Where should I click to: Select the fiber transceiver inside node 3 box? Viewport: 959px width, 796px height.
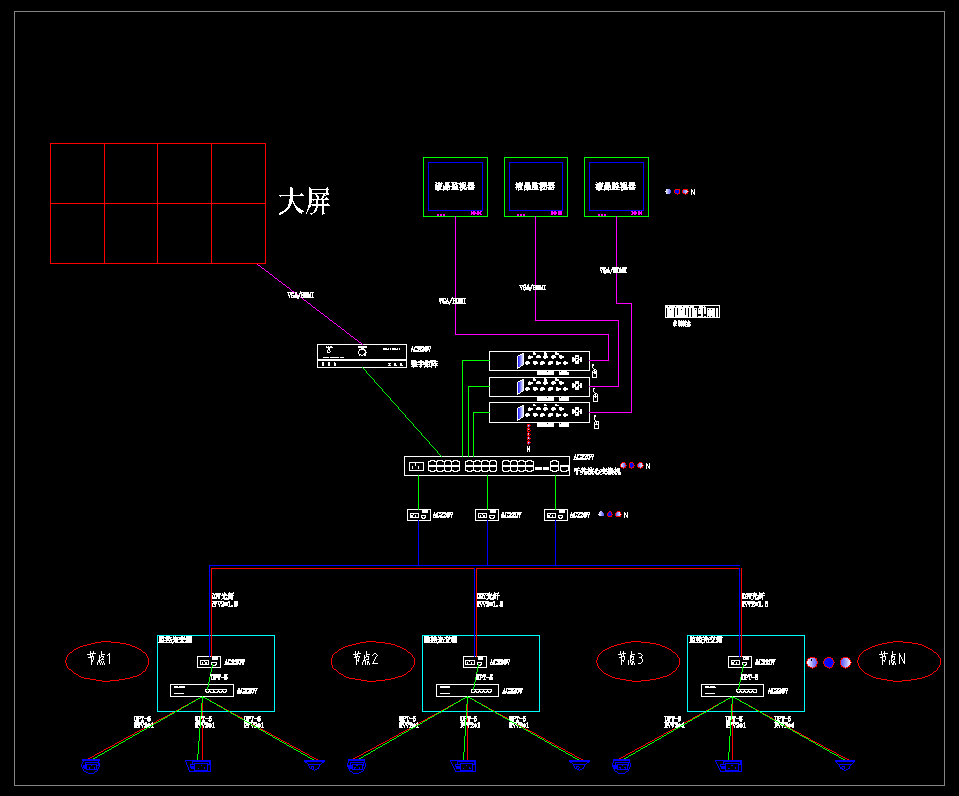739,662
